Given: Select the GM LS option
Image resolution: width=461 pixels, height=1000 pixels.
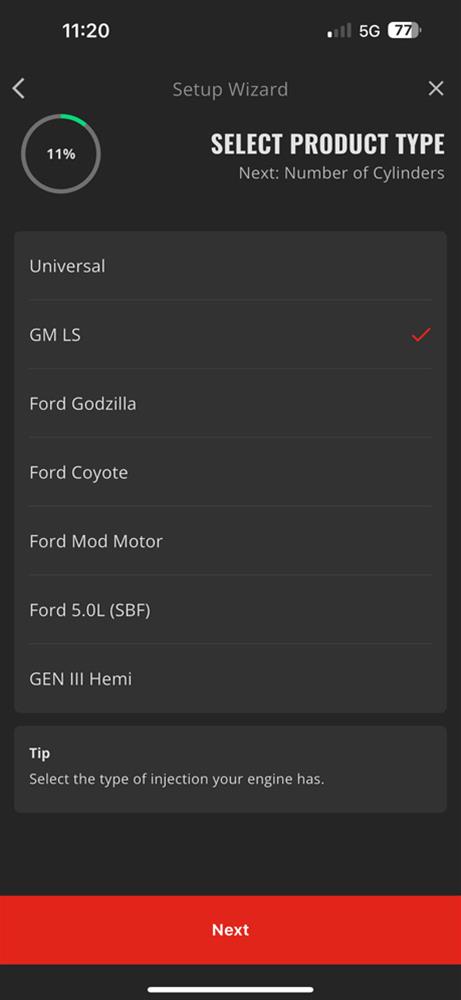Looking at the screenshot, I should [x=230, y=334].
